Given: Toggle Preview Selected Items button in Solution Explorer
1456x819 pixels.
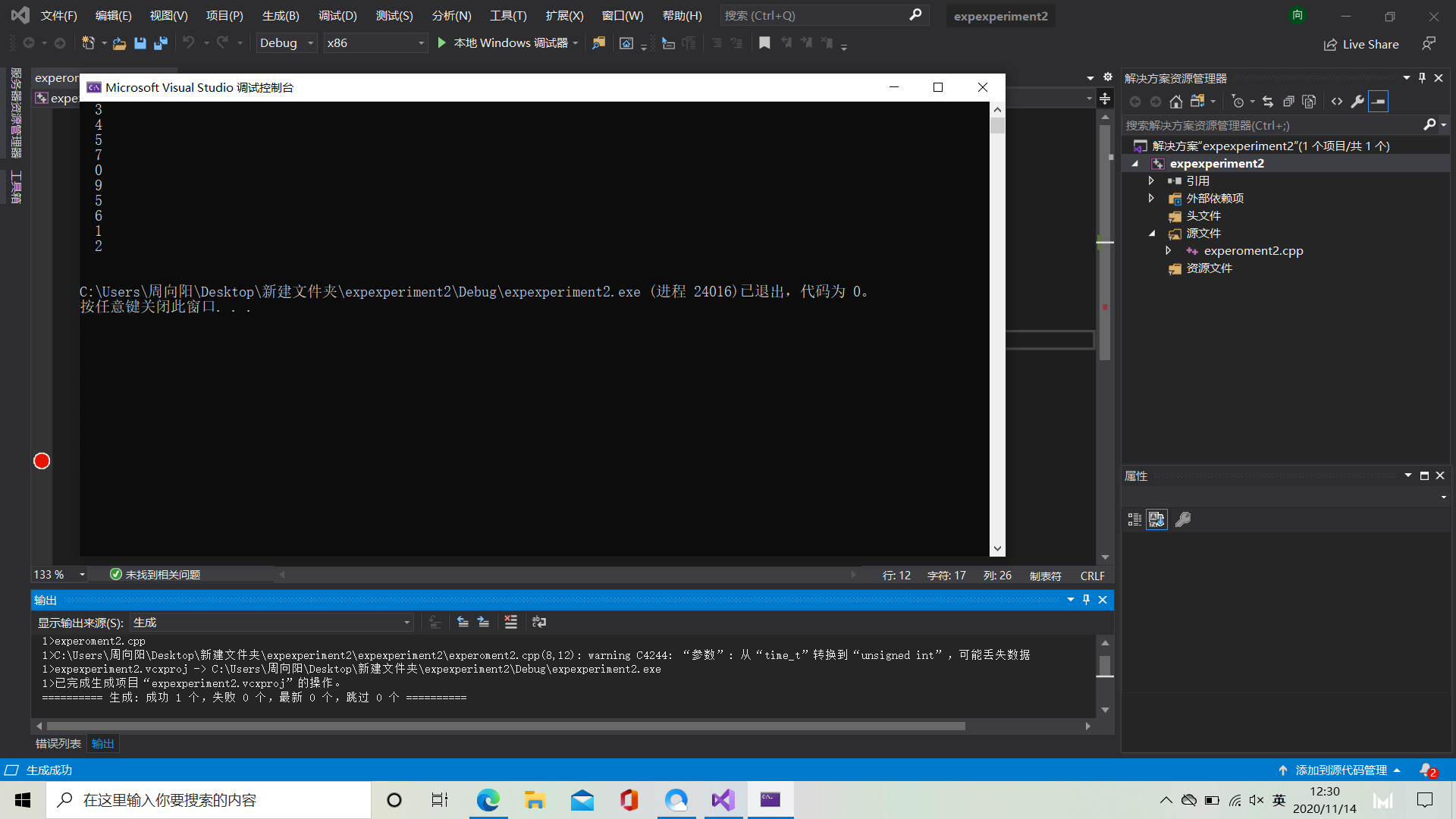Looking at the screenshot, I should pyautogui.click(x=1378, y=101).
